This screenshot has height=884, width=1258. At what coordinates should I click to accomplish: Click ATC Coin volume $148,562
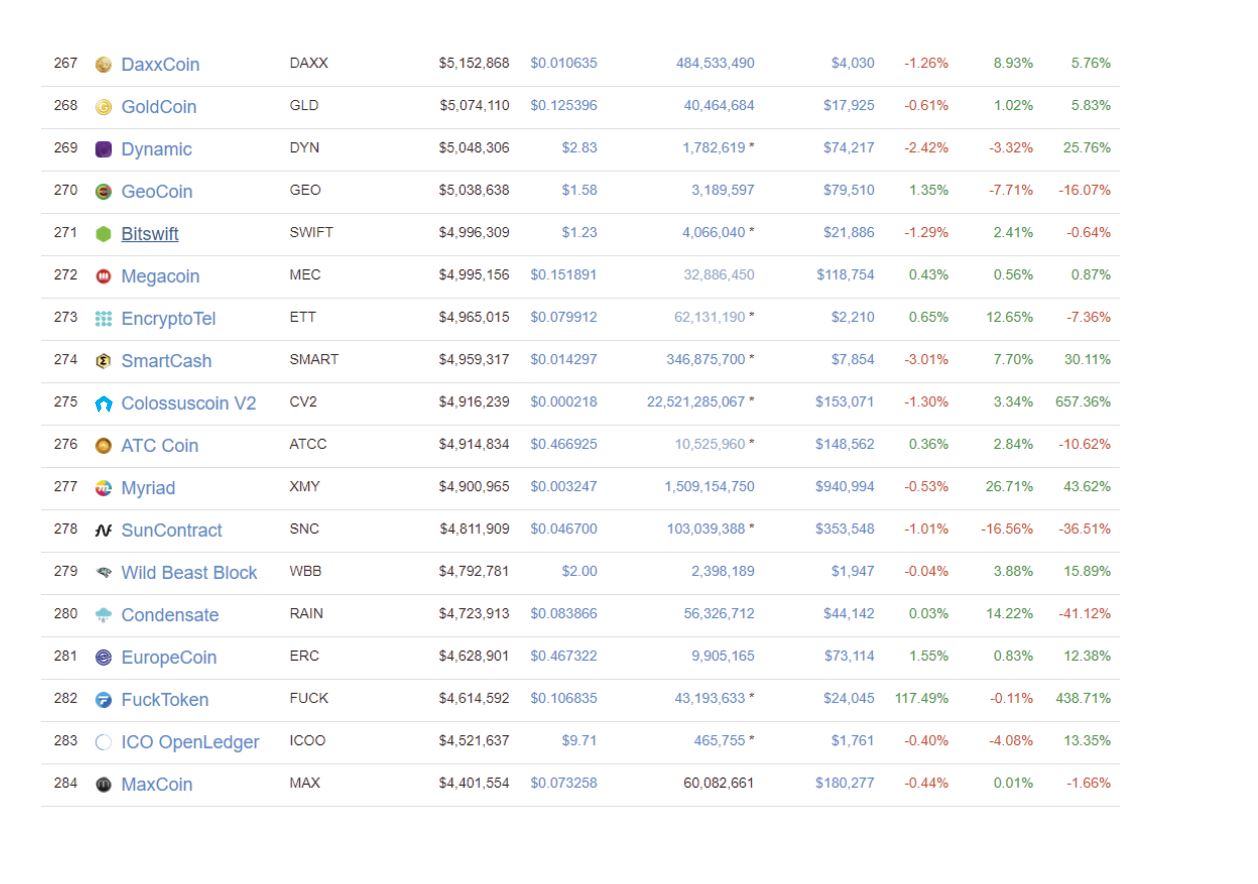[846, 444]
